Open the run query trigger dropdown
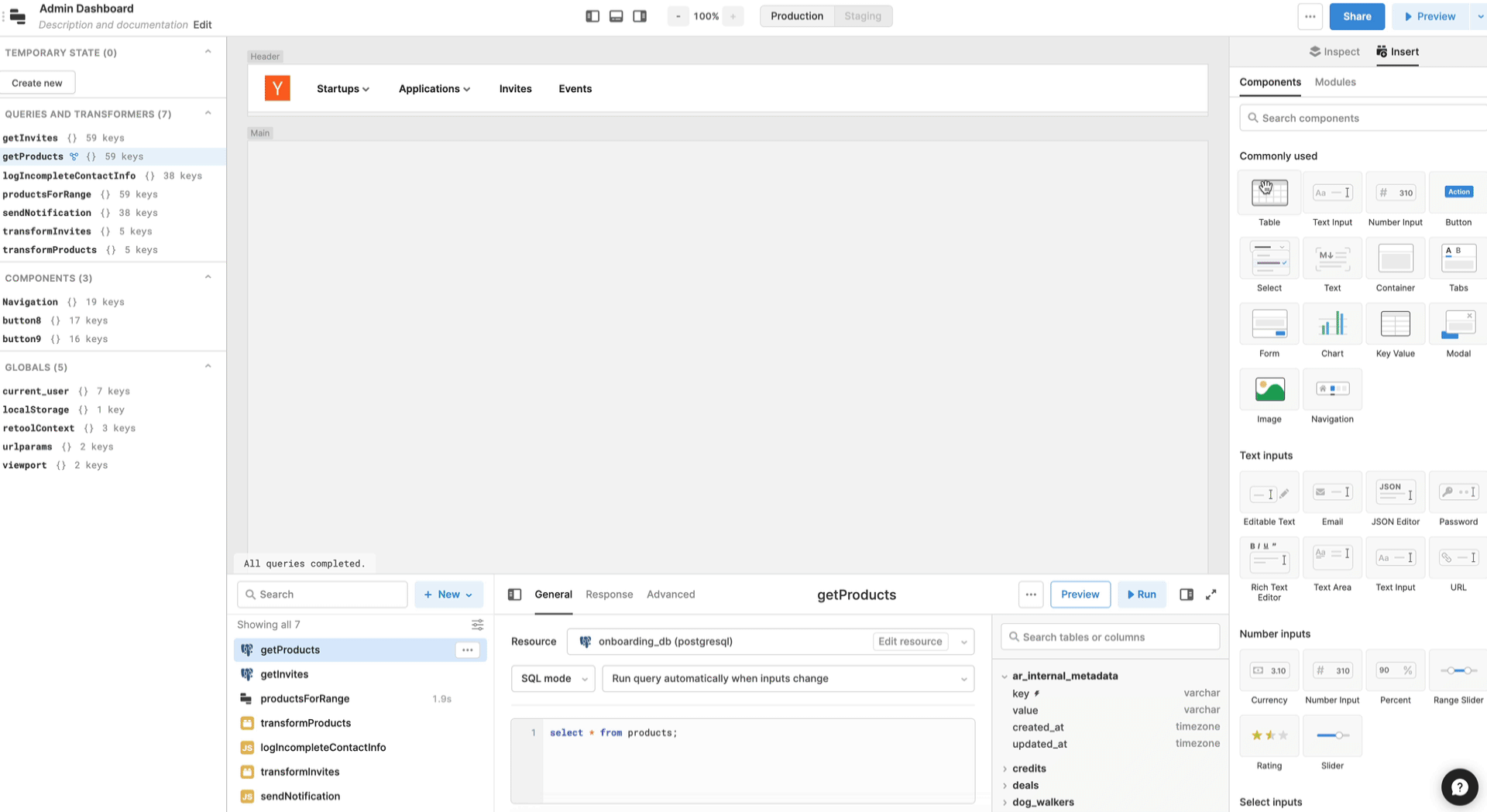Viewport: 1487px width, 812px height. coord(788,678)
